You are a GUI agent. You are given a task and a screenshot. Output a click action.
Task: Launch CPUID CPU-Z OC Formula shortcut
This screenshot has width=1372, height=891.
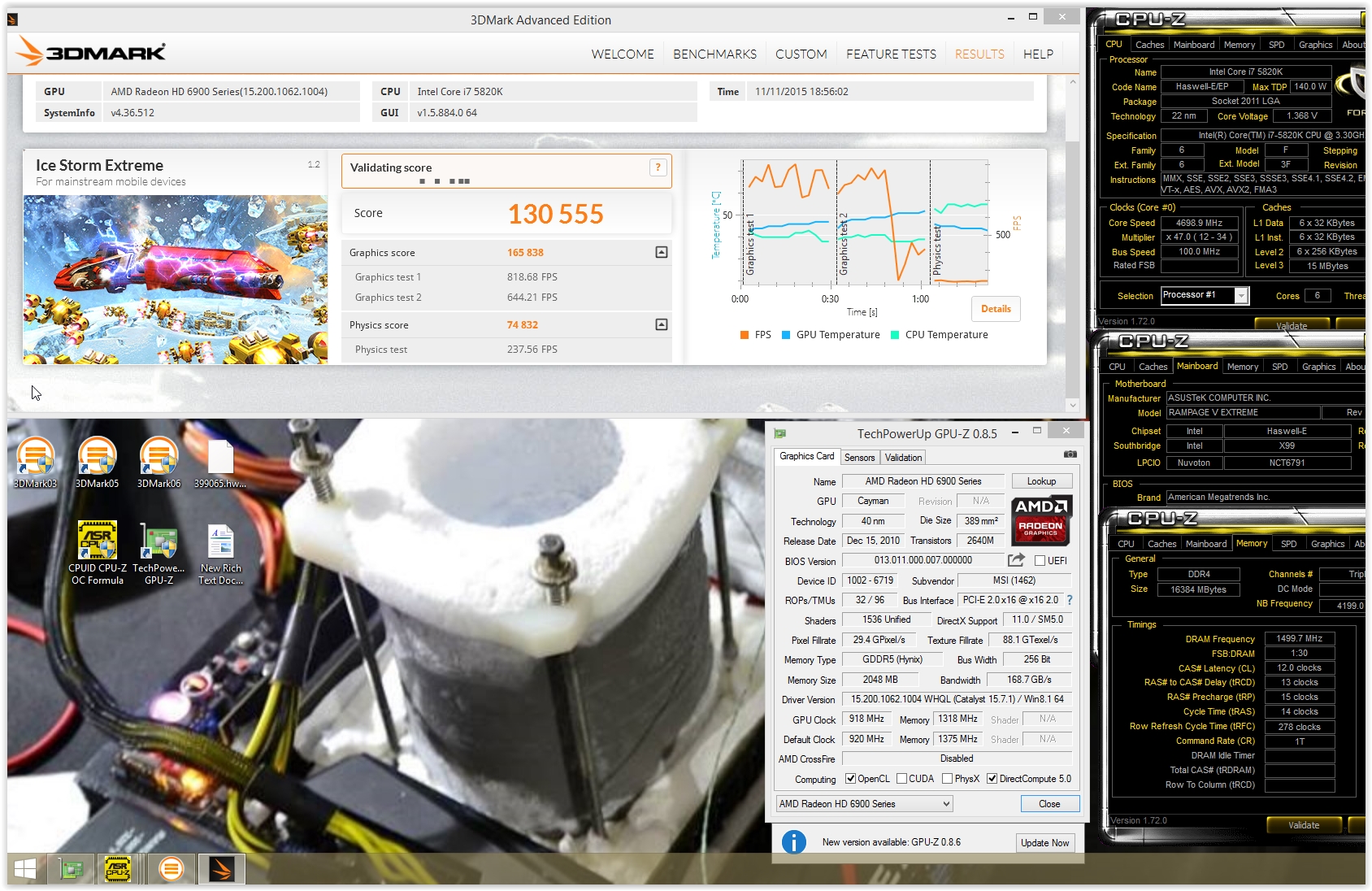pyautogui.click(x=97, y=553)
